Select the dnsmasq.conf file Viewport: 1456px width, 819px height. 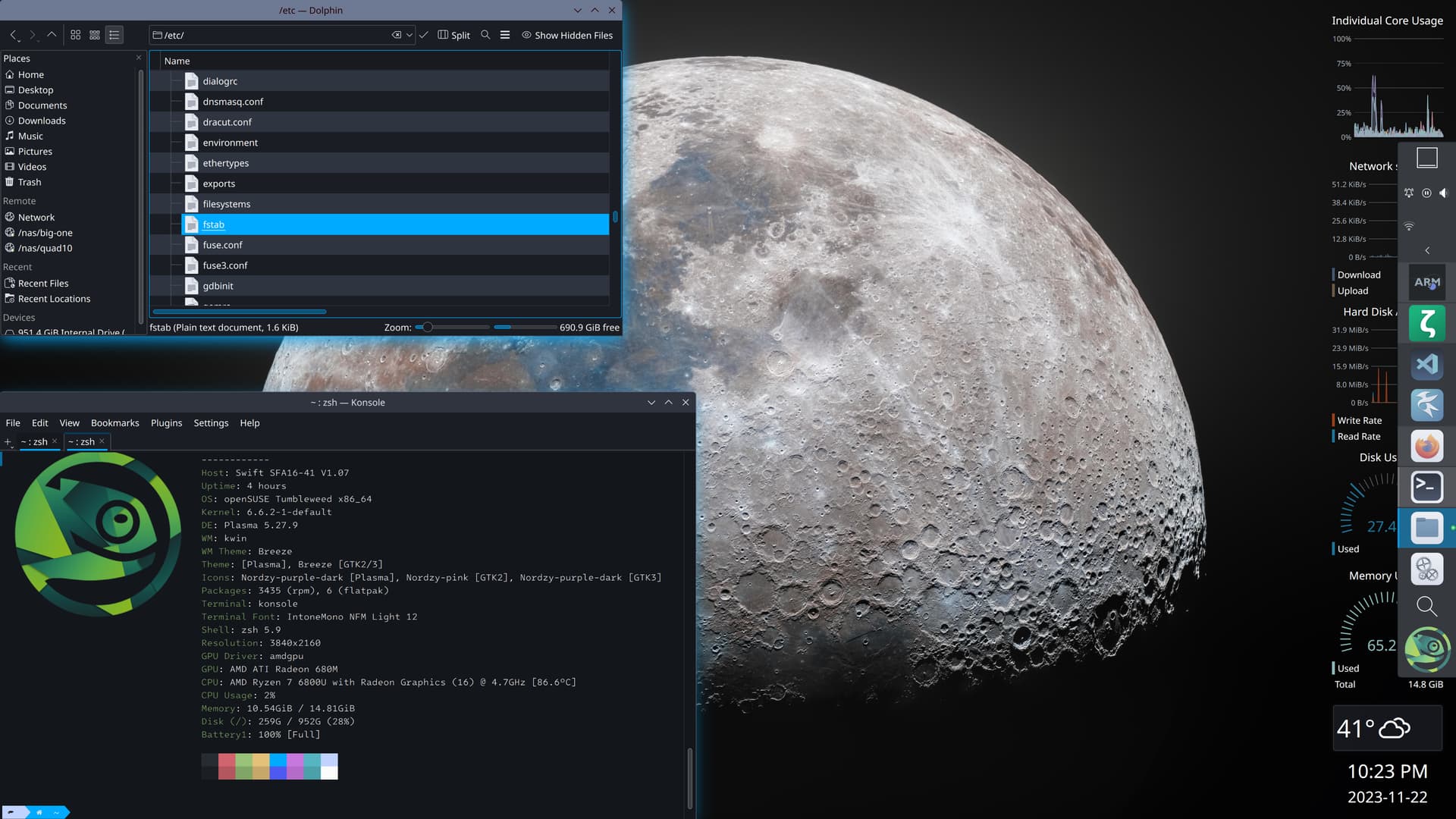click(394, 102)
